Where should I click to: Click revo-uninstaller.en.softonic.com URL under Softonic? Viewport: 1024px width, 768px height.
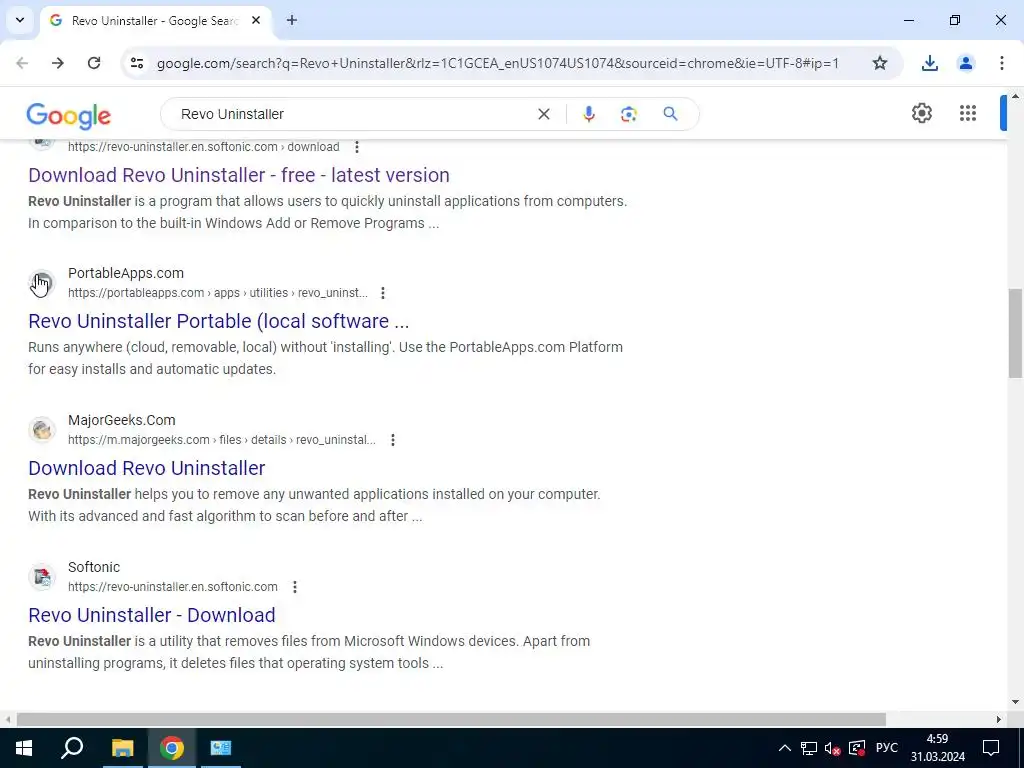[x=172, y=587]
